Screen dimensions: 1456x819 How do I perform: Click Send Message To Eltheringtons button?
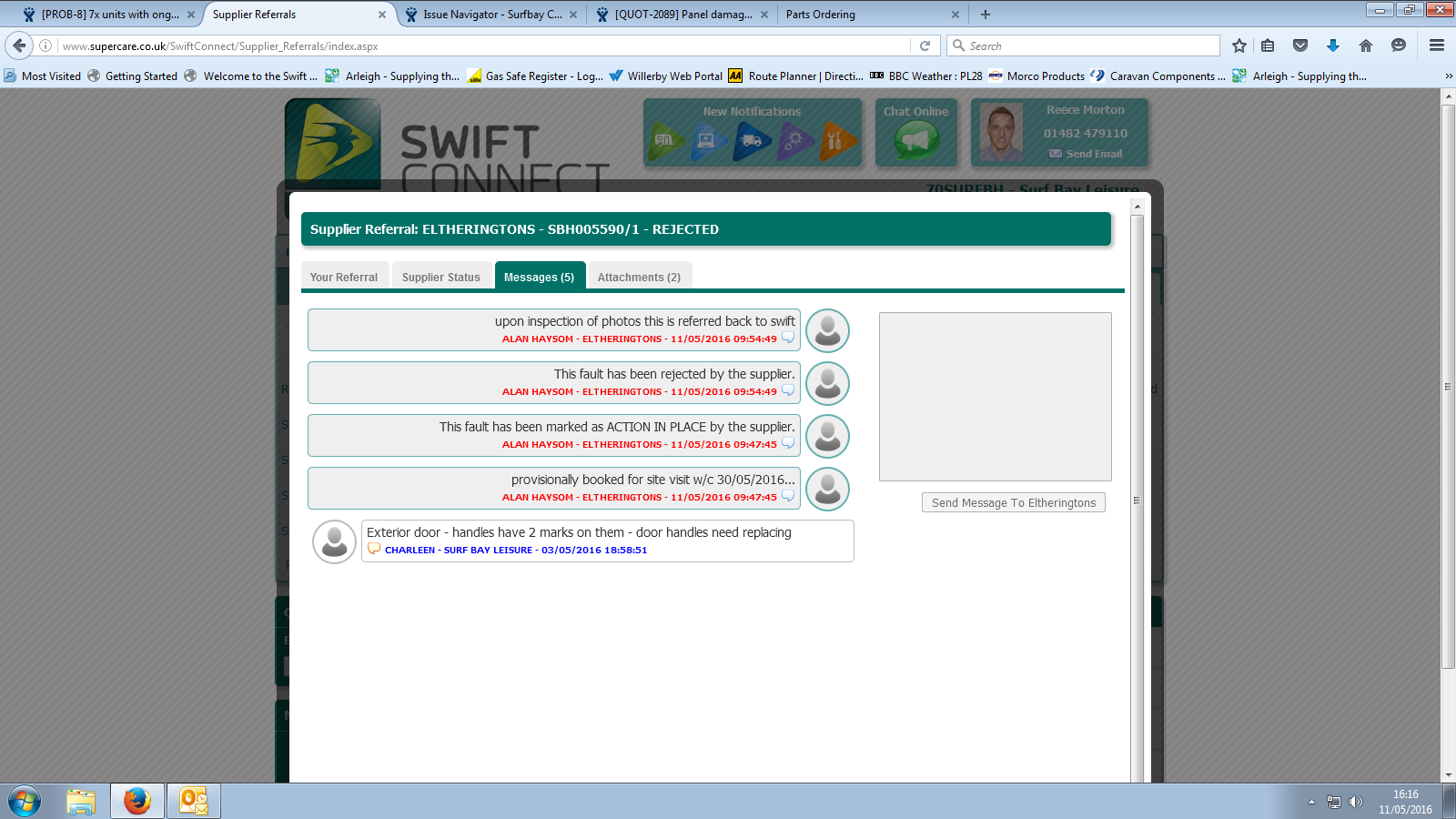point(1014,502)
